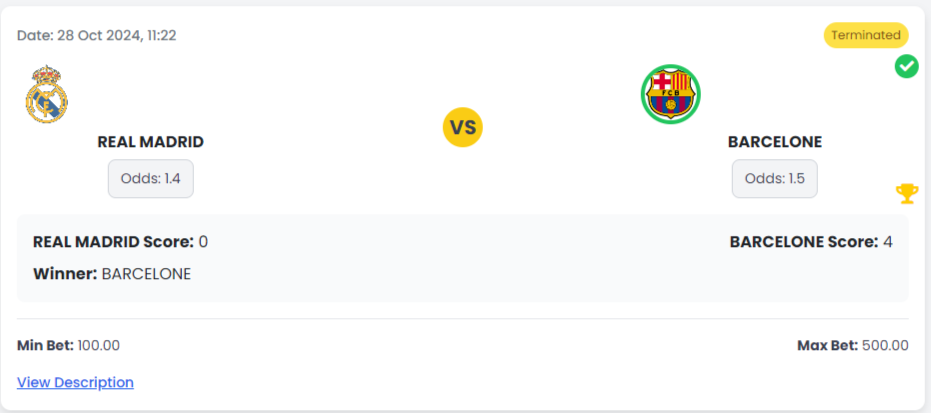Image resolution: width=931 pixels, height=413 pixels.
Task: Select the Odds: 1.4 button
Action: click(x=150, y=179)
